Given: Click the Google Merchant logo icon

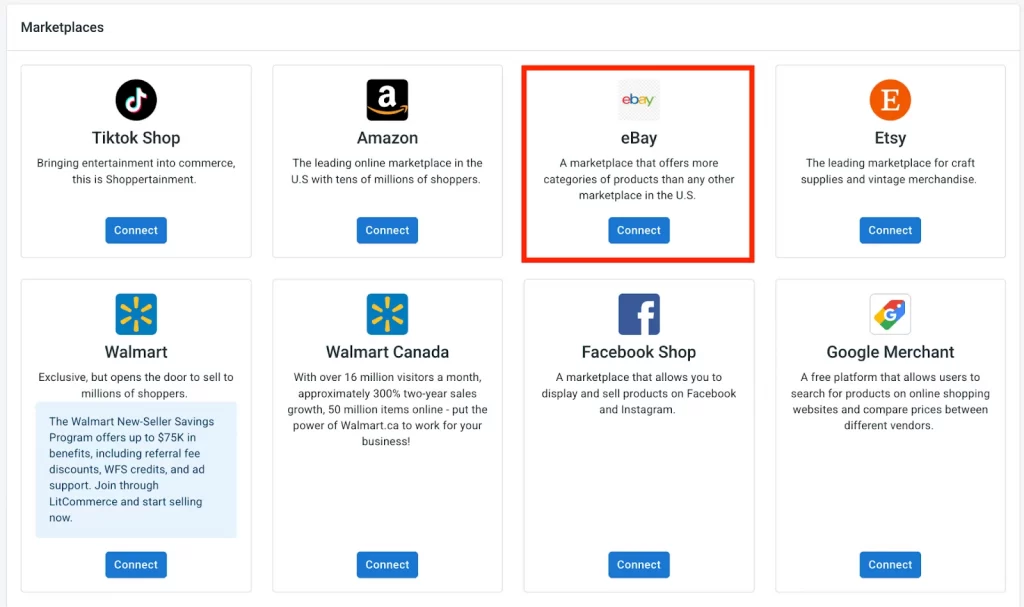Looking at the screenshot, I should pyautogui.click(x=889, y=313).
